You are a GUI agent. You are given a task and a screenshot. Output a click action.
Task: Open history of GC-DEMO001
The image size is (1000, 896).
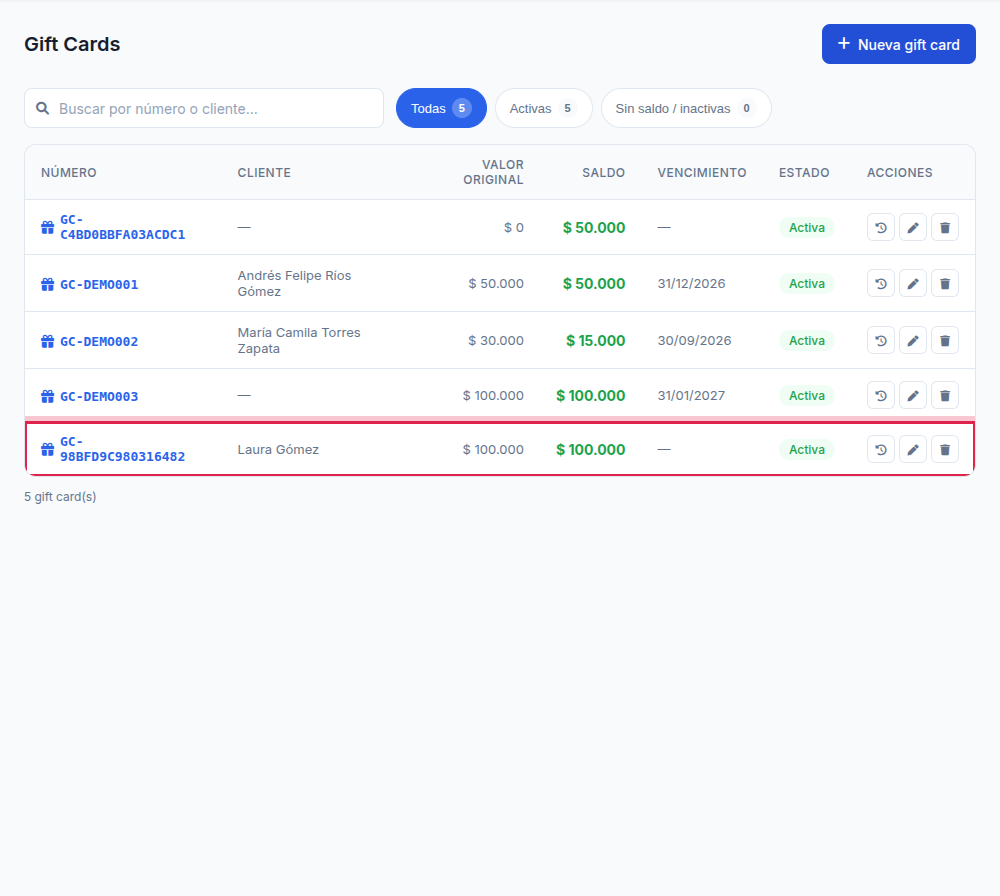pyautogui.click(x=881, y=284)
